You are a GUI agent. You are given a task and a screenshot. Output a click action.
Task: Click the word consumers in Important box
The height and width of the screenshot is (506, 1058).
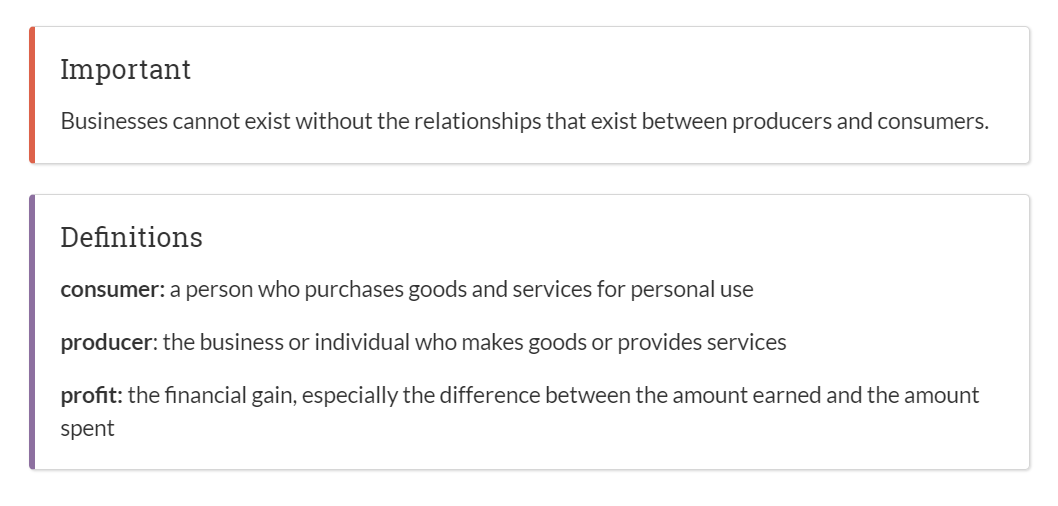932,121
